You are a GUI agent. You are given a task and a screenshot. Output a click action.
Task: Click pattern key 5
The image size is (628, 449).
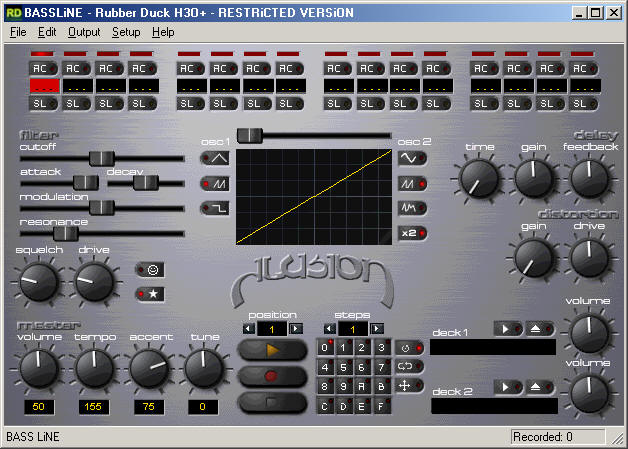coord(343,367)
